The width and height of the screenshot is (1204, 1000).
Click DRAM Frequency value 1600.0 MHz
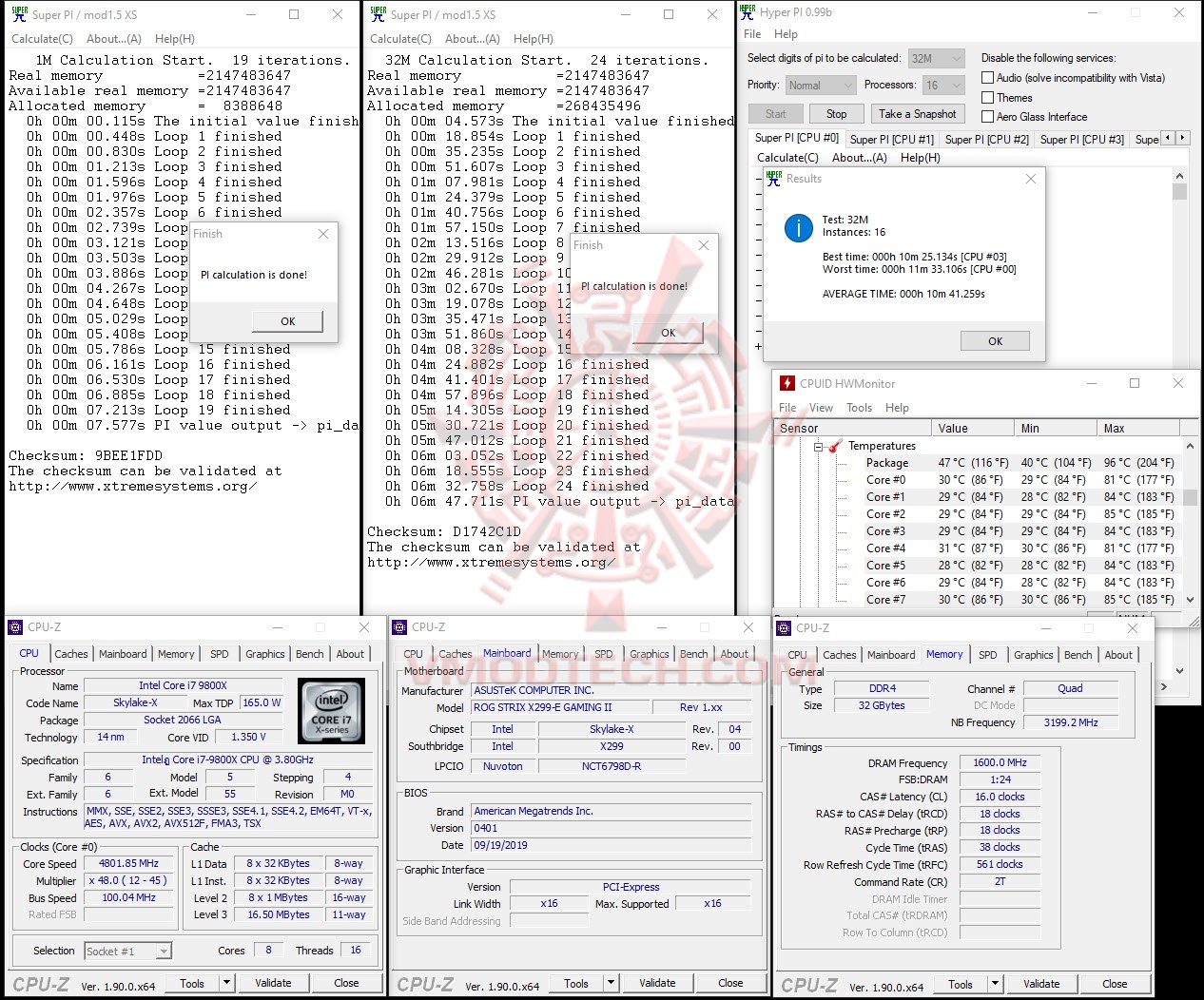pos(1000,762)
